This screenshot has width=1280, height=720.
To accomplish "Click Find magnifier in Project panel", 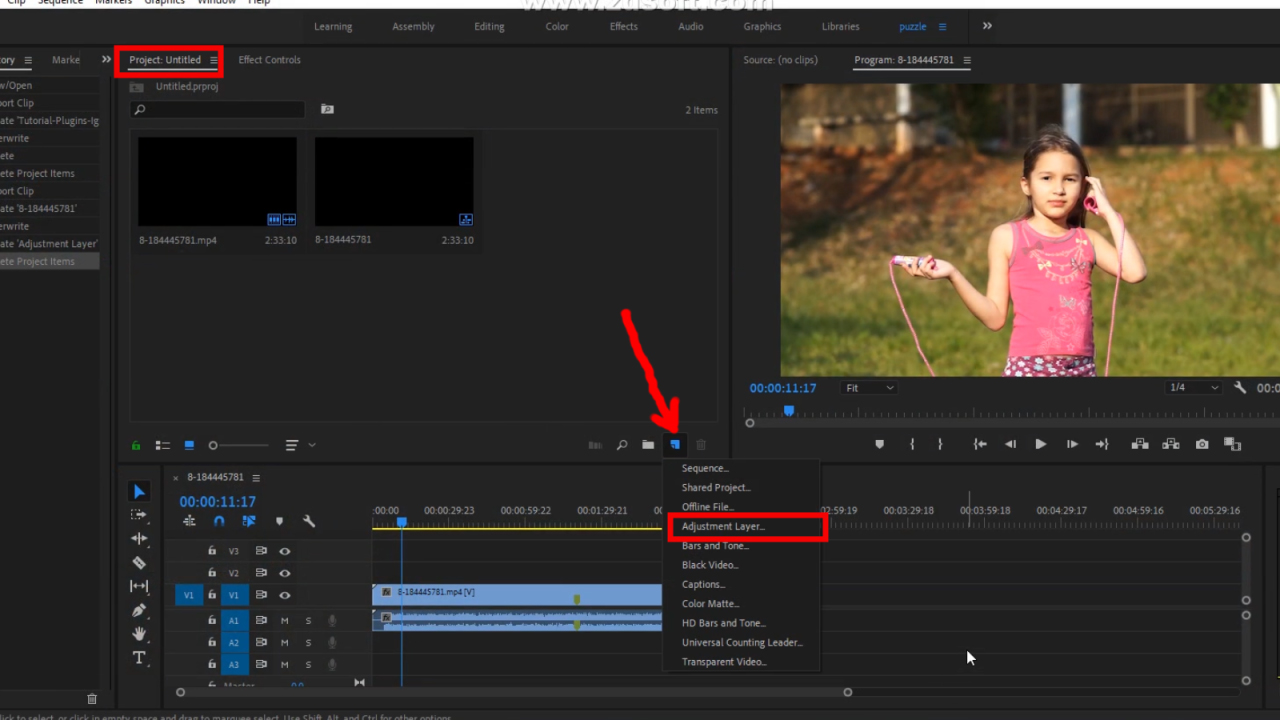I will click(x=622, y=445).
